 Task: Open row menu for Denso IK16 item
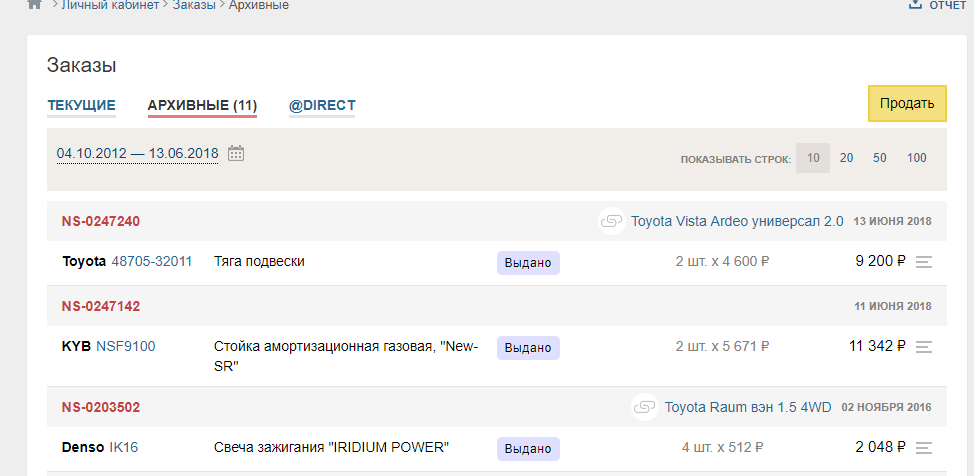pos(924,448)
